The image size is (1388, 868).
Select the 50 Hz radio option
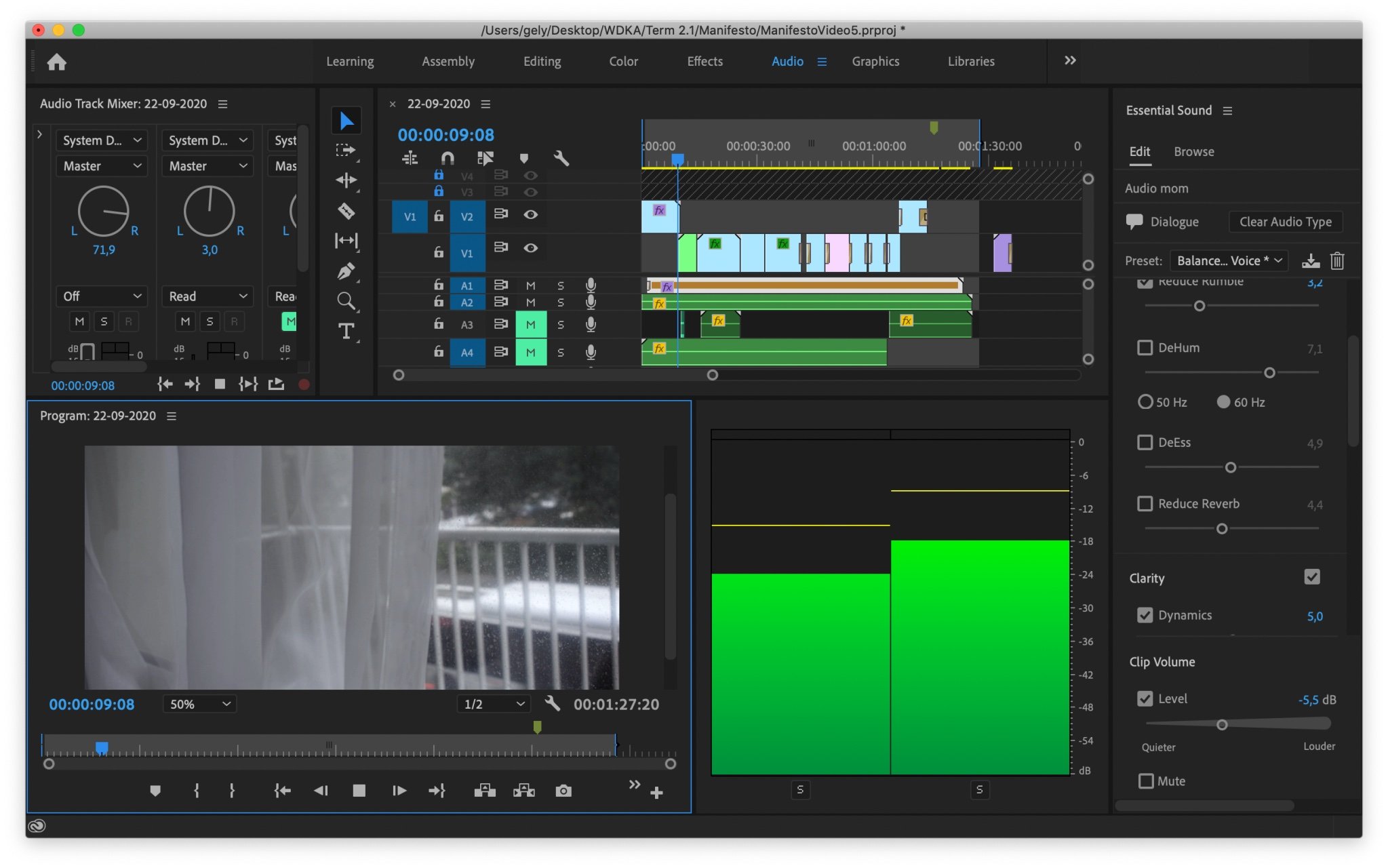tap(1145, 402)
